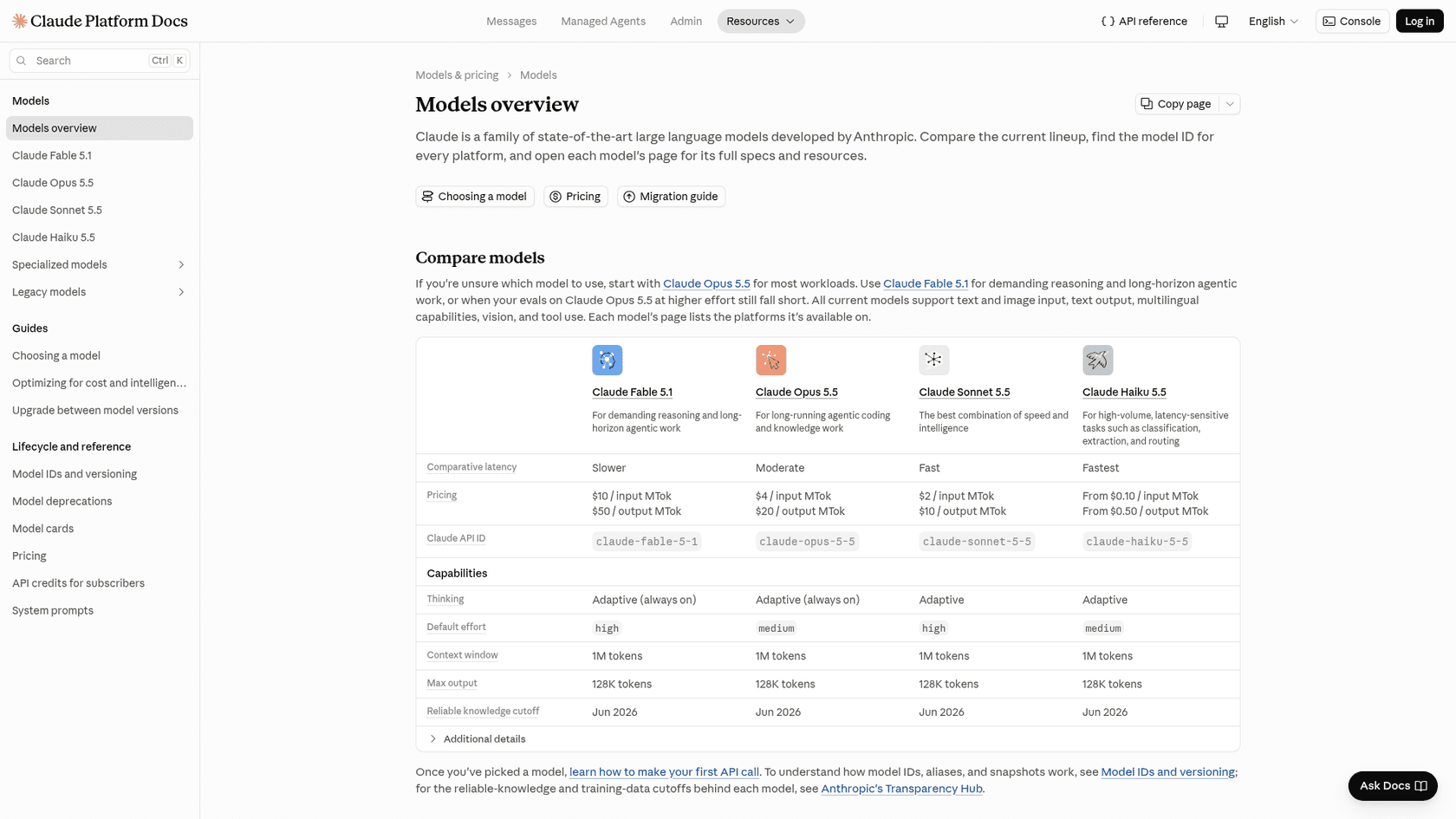The image size is (1456, 819).
Task: Click the Claude Sonnet 5.5 model icon
Action: 933,360
